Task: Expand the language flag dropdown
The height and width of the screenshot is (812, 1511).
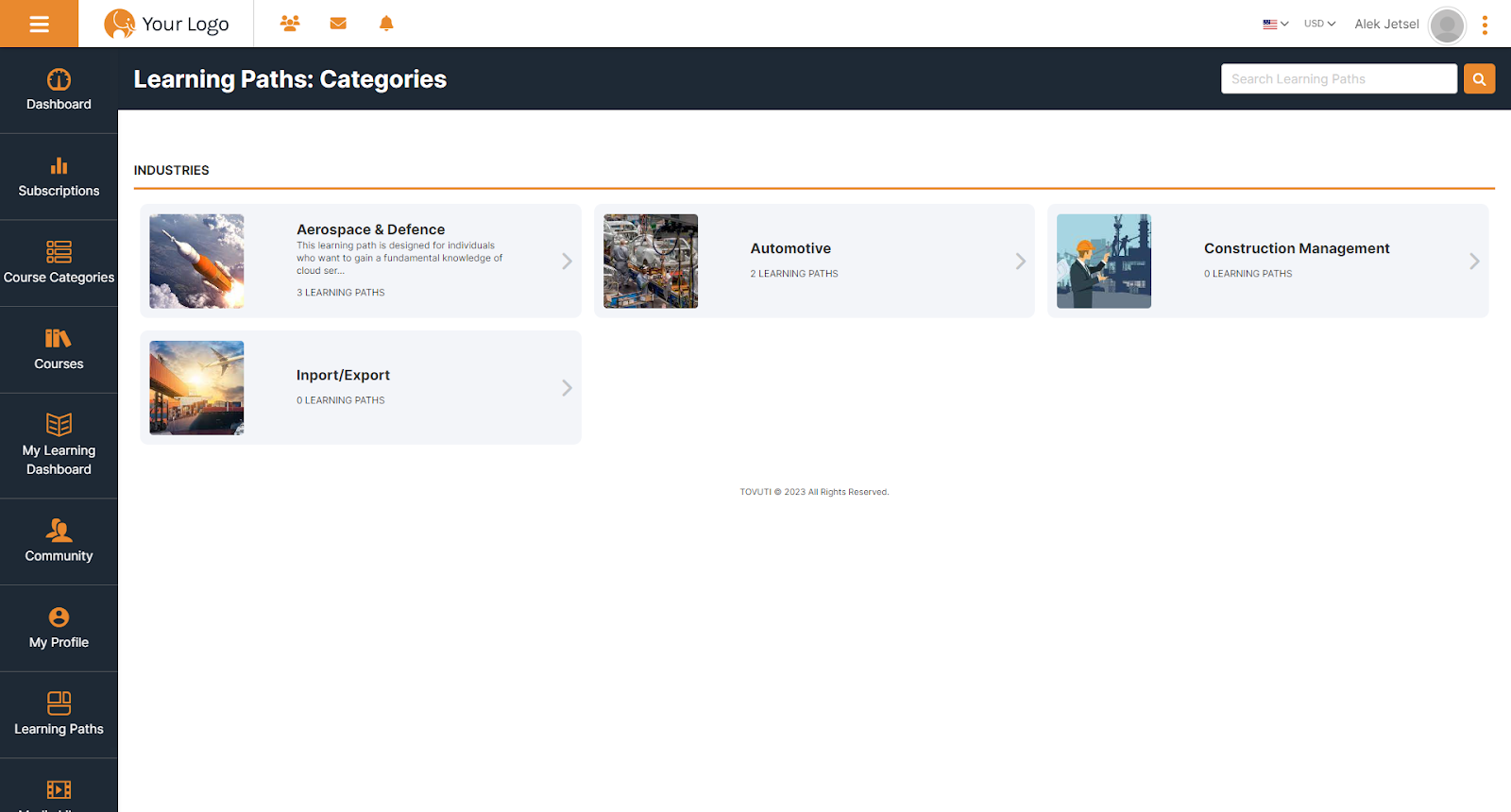Action: coord(1275,24)
